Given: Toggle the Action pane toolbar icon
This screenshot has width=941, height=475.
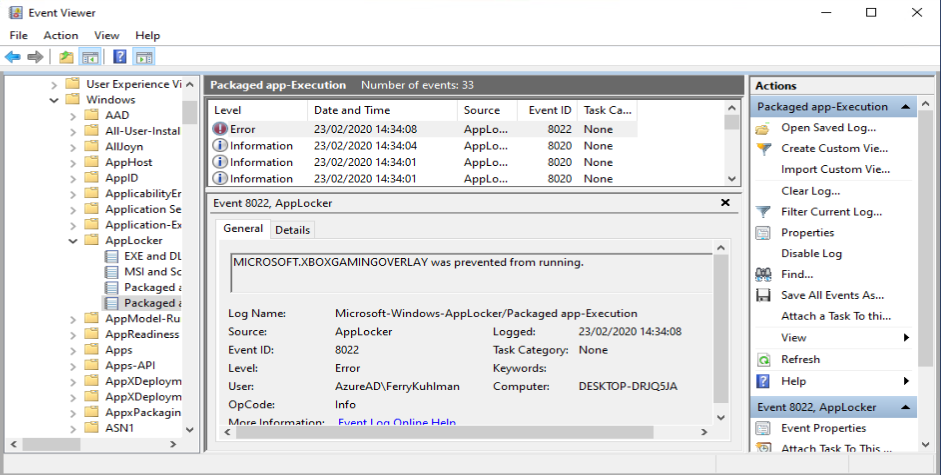Looking at the screenshot, I should pos(144,57).
